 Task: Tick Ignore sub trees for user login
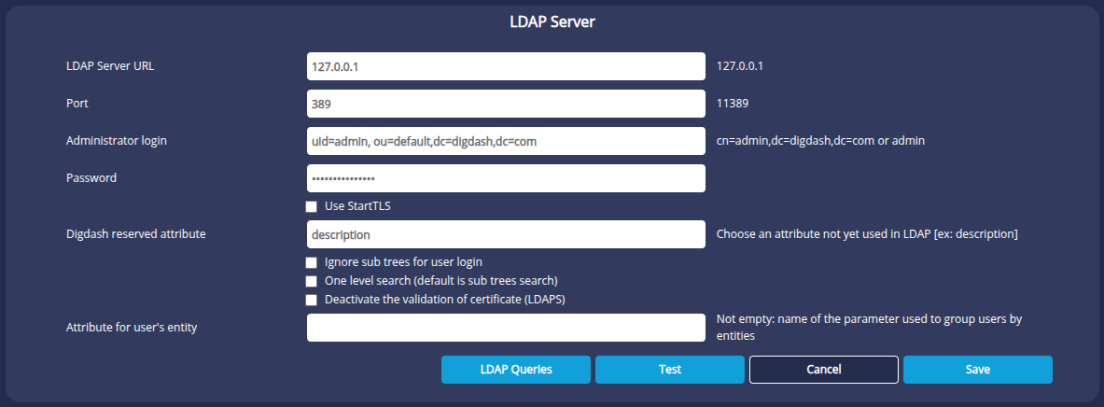(x=312, y=262)
